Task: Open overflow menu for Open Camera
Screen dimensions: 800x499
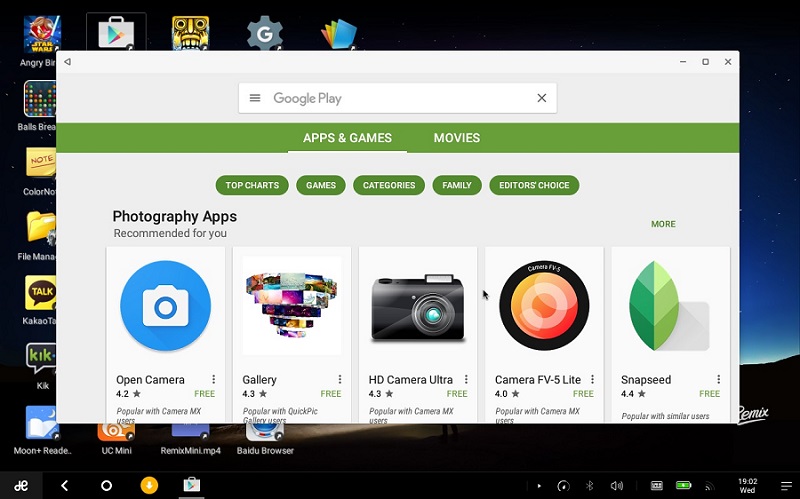Action: pos(214,379)
